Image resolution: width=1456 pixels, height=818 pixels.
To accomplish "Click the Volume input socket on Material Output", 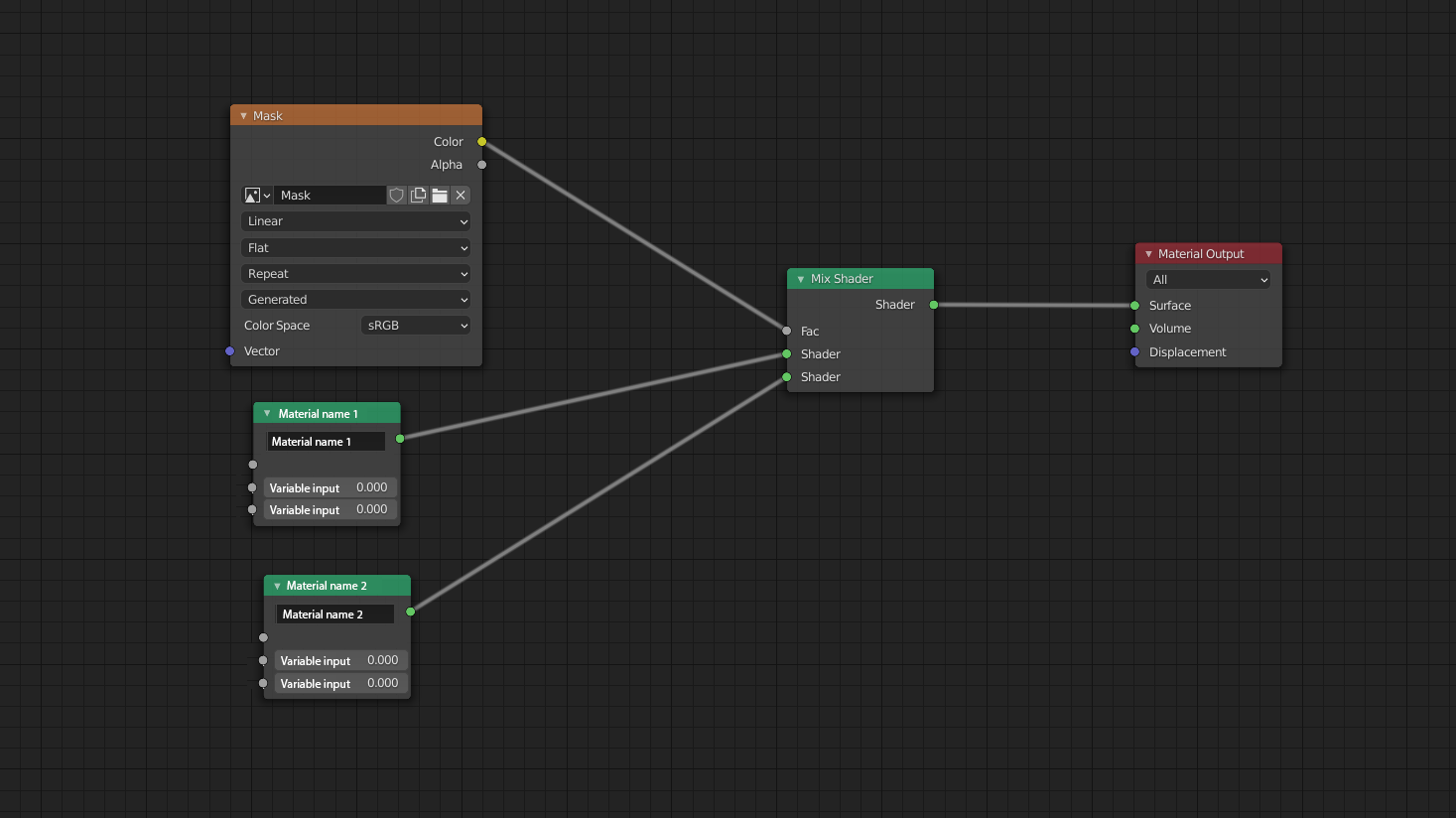I will click(1135, 329).
